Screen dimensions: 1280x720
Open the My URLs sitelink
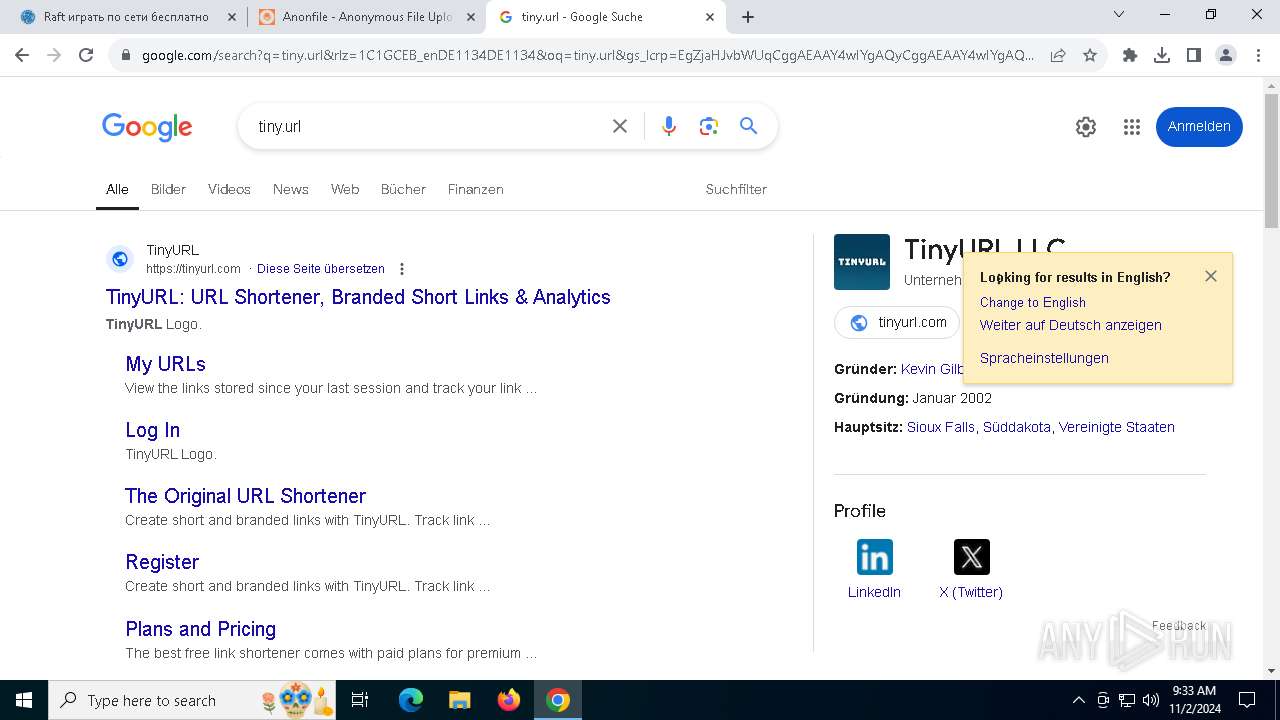(165, 364)
